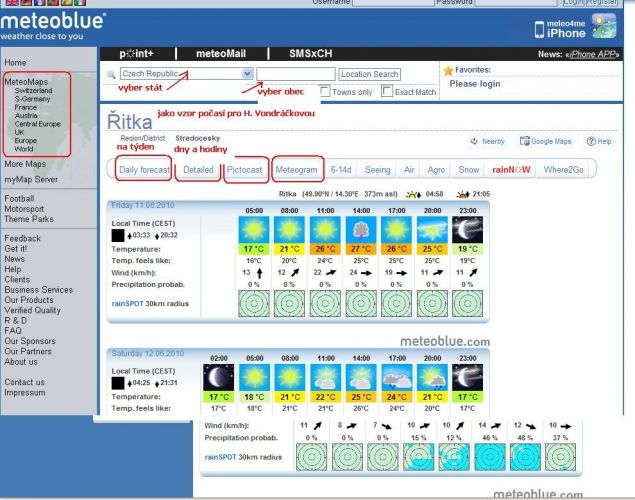Select point+ in the black menu bar
Image resolution: width=635 pixels, height=500 pixels.
136,54
